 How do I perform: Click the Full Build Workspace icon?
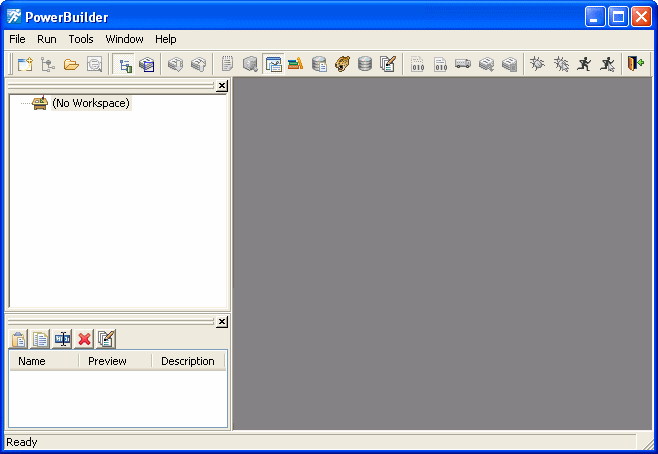tap(440, 64)
